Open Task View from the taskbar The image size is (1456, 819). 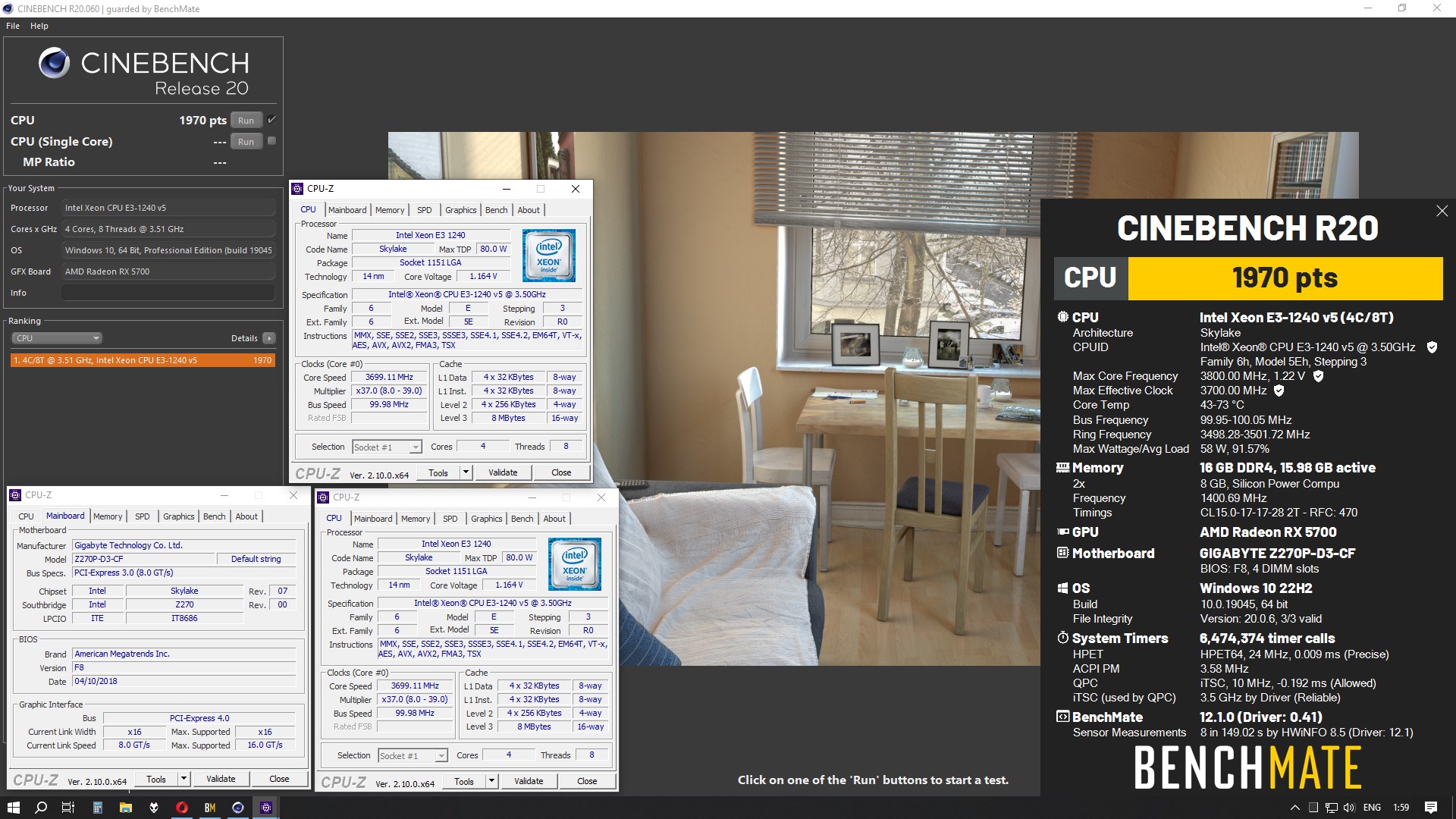pyautogui.click(x=68, y=808)
